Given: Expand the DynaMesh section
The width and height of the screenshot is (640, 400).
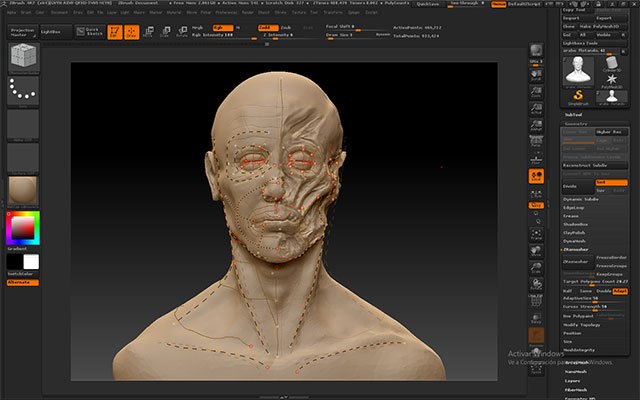Looking at the screenshot, I should coord(574,241).
